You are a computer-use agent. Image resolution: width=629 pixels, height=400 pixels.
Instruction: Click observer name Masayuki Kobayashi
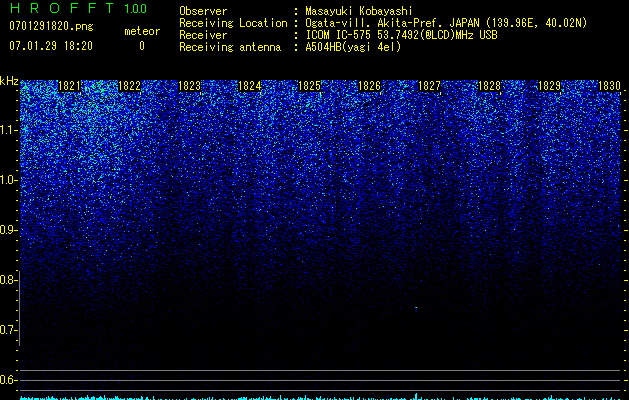[359, 11]
